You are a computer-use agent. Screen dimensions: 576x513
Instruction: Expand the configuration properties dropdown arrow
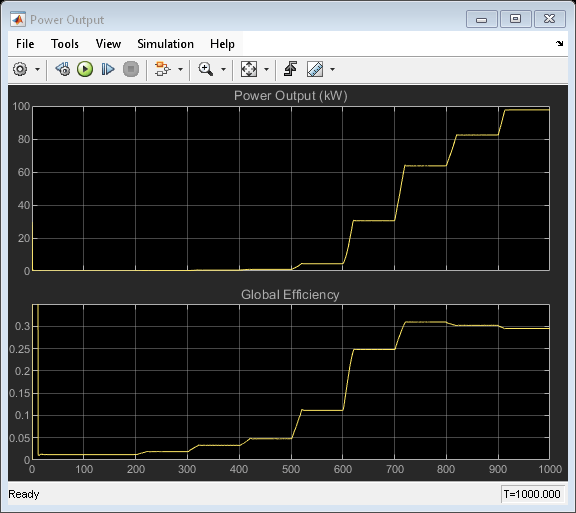click(37, 69)
